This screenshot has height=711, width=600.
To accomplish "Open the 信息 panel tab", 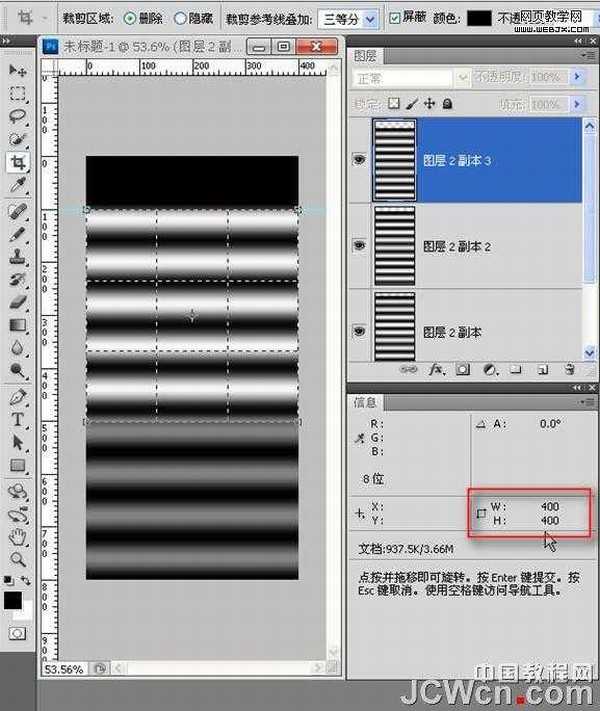I will coord(366,402).
